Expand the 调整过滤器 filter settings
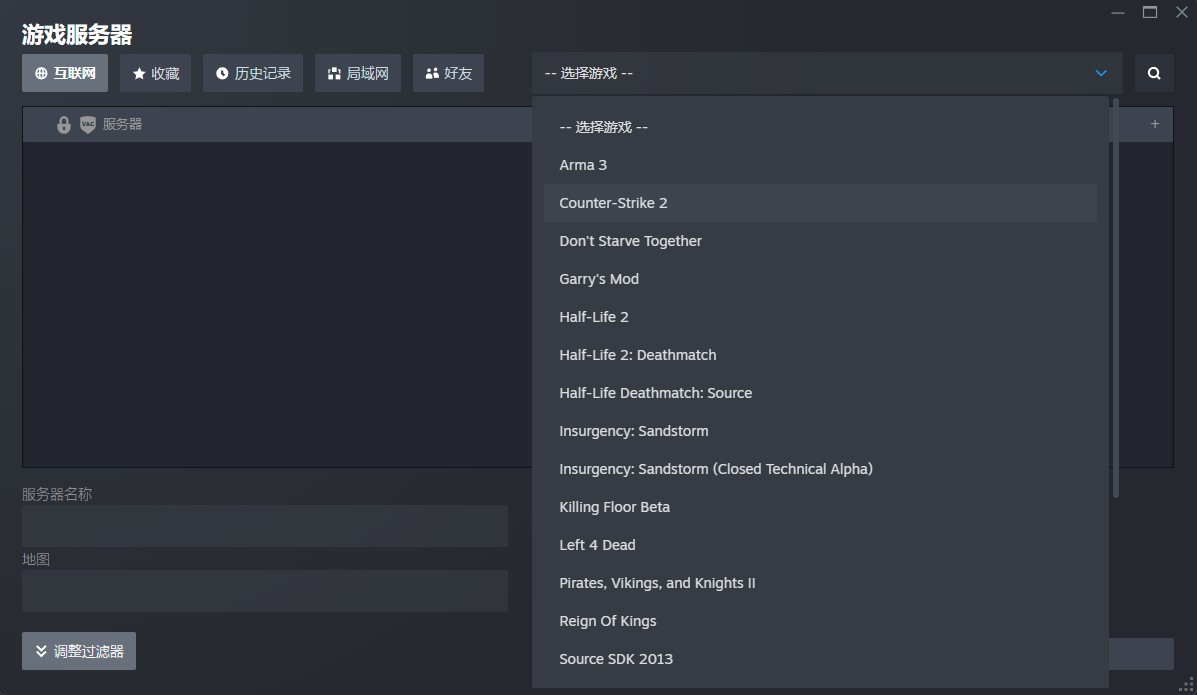The image size is (1197, 695). click(x=79, y=651)
